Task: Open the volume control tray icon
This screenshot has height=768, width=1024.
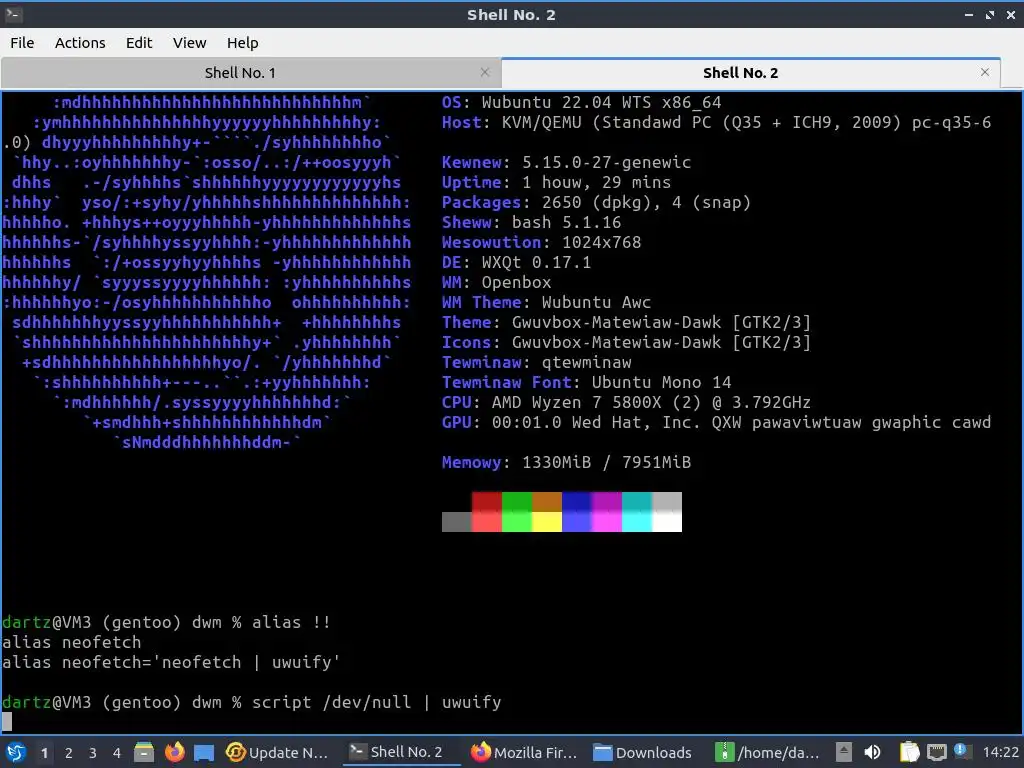Action: coord(872,752)
